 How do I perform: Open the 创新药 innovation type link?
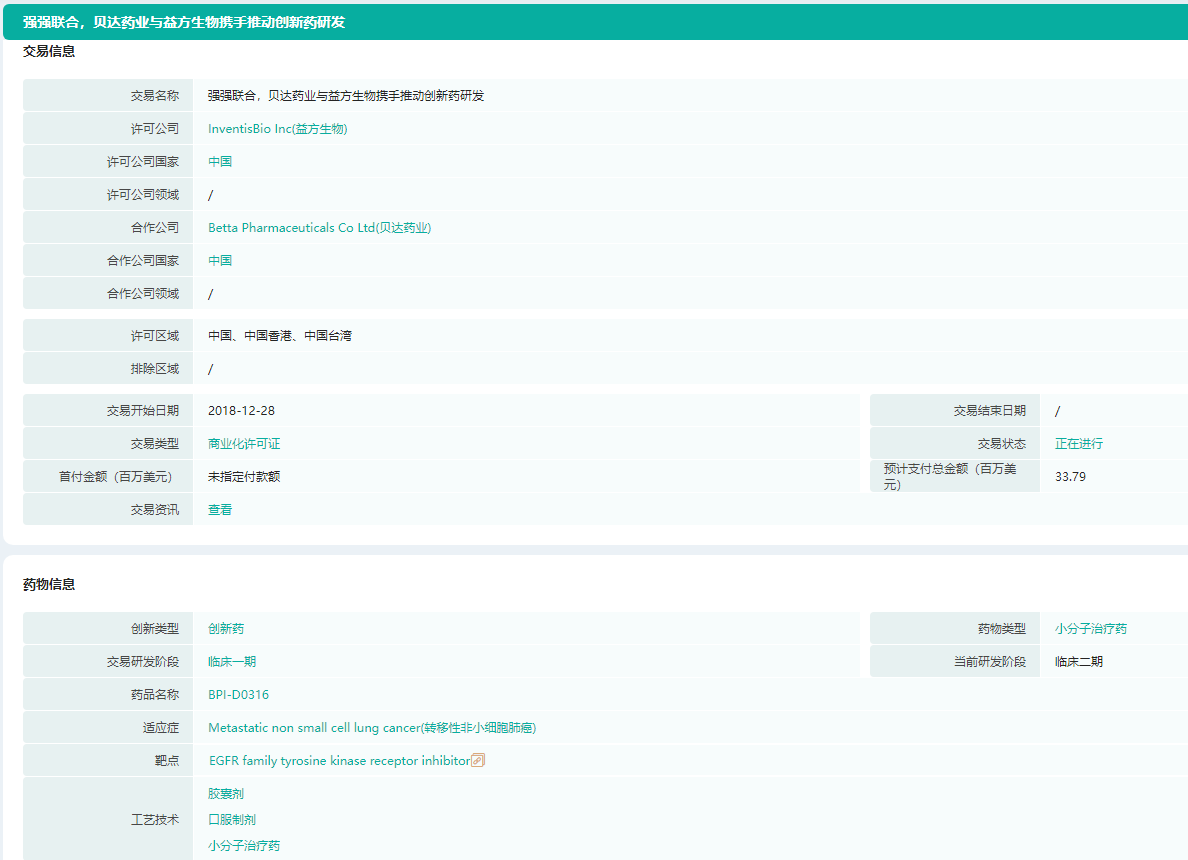(226, 628)
